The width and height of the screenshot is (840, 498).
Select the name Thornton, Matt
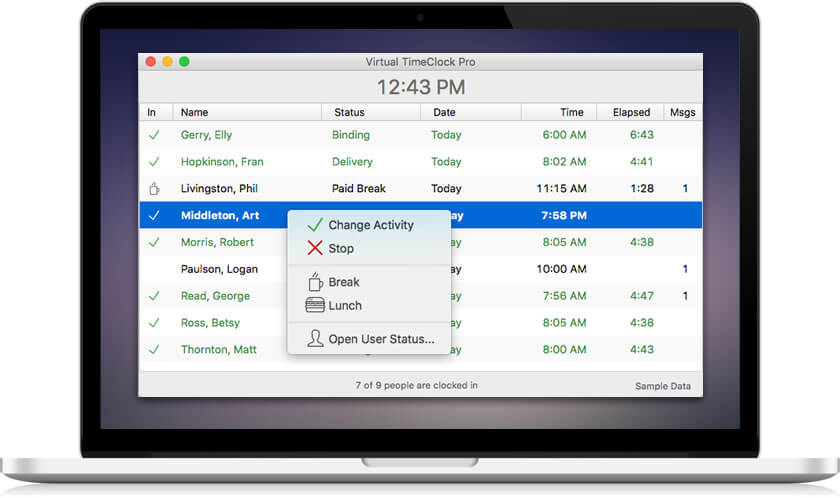click(x=219, y=349)
